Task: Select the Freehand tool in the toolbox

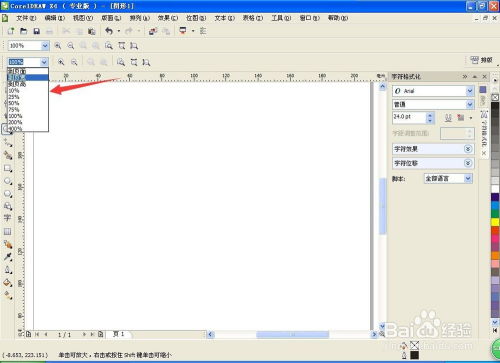Action: click(8, 143)
